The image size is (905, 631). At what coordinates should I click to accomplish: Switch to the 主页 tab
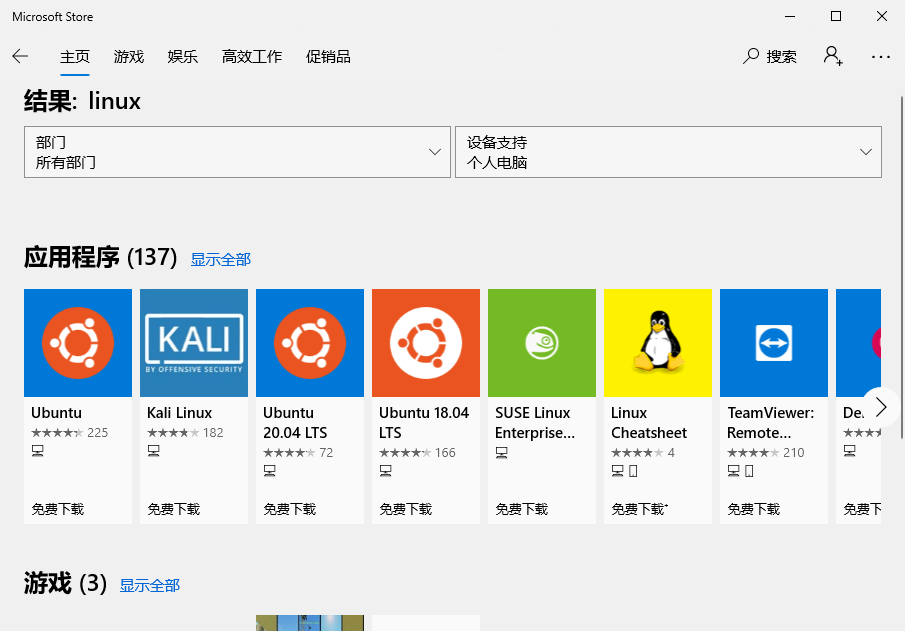click(75, 57)
